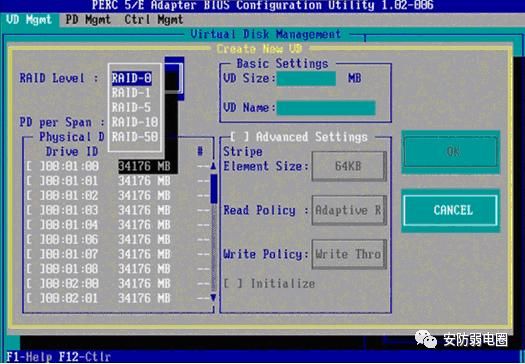This screenshot has height=364, width=525.
Task: Click the F1-Help shortcut in the status bar
Action: tap(29, 356)
